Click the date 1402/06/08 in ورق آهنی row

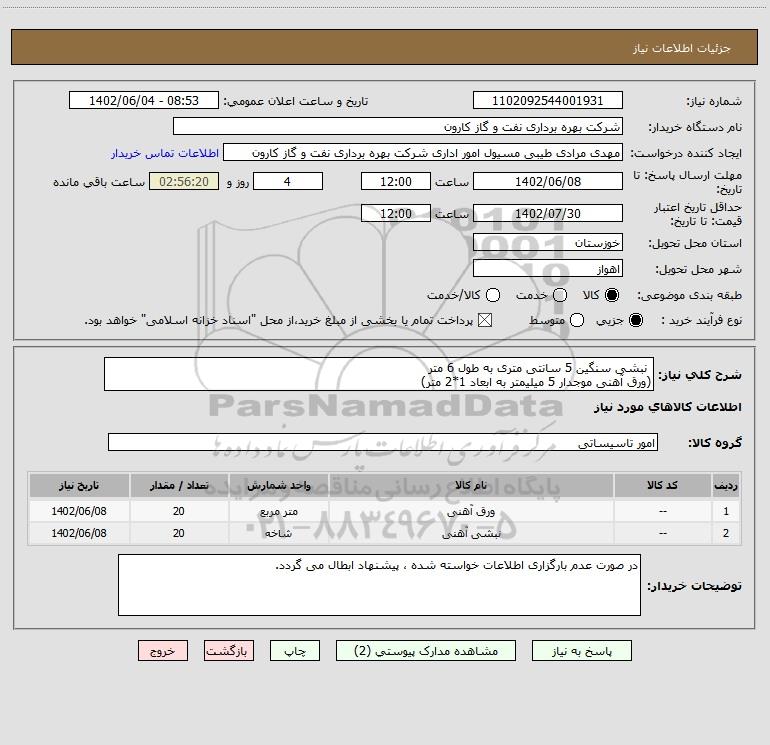click(79, 511)
